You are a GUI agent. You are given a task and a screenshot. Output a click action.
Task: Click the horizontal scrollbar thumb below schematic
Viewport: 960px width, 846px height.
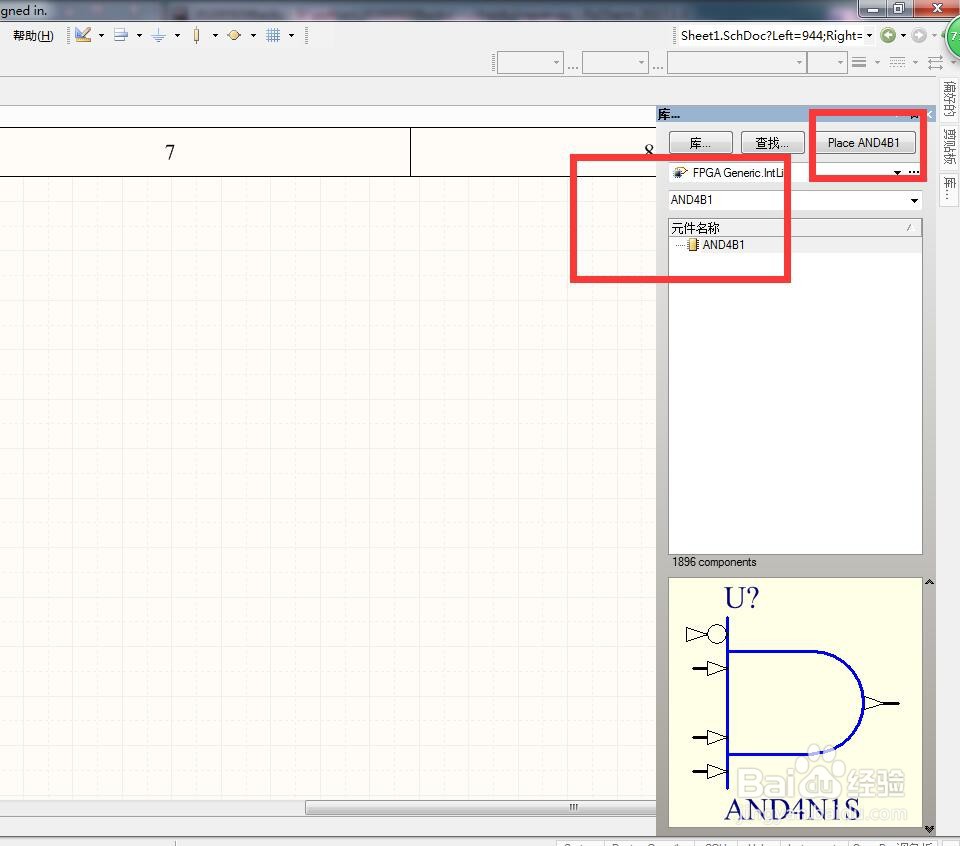tap(481, 807)
